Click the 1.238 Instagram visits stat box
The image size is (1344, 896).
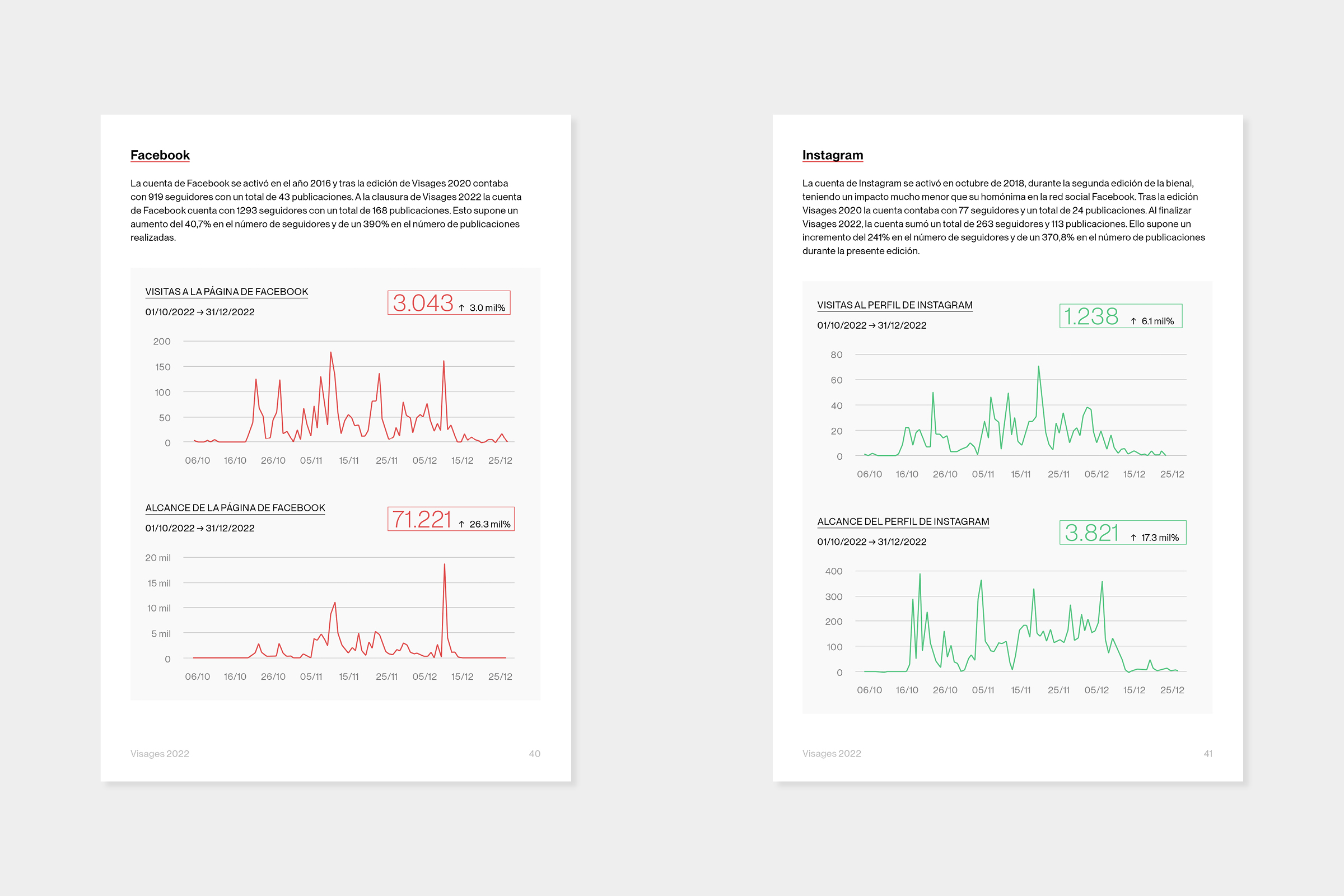tap(1120, 316)
